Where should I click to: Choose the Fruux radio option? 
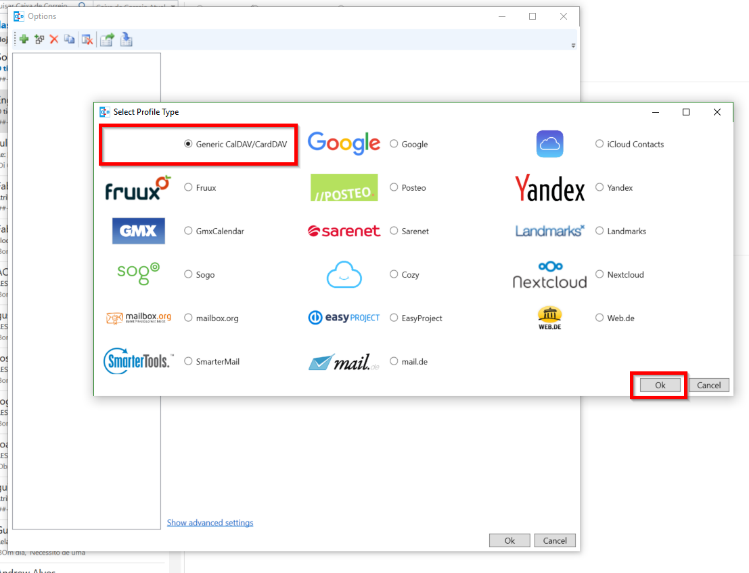click(x=188, y=187)
